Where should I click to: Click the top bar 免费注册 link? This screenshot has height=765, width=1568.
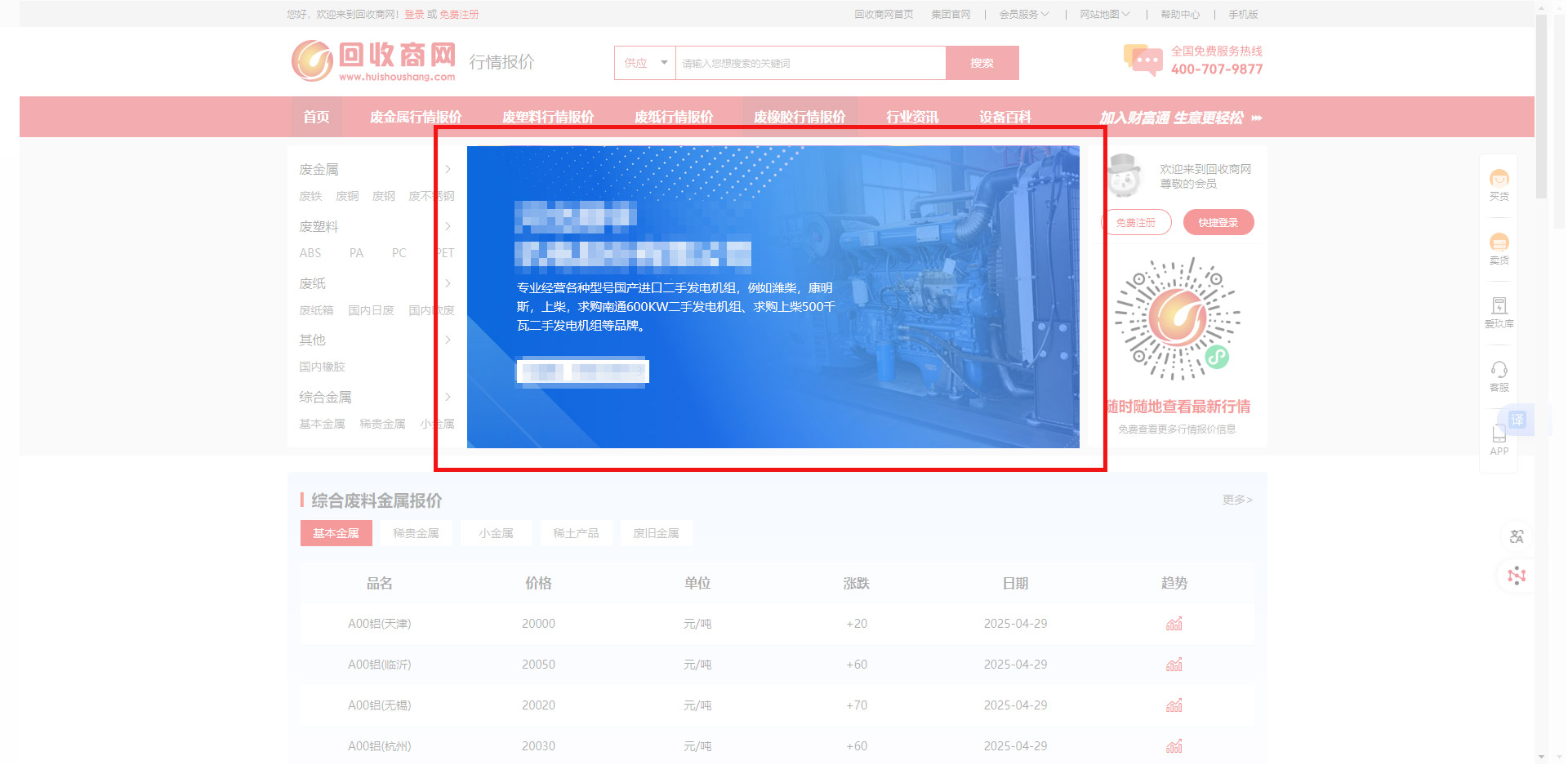pyautogui.click(x=459, y=14)
